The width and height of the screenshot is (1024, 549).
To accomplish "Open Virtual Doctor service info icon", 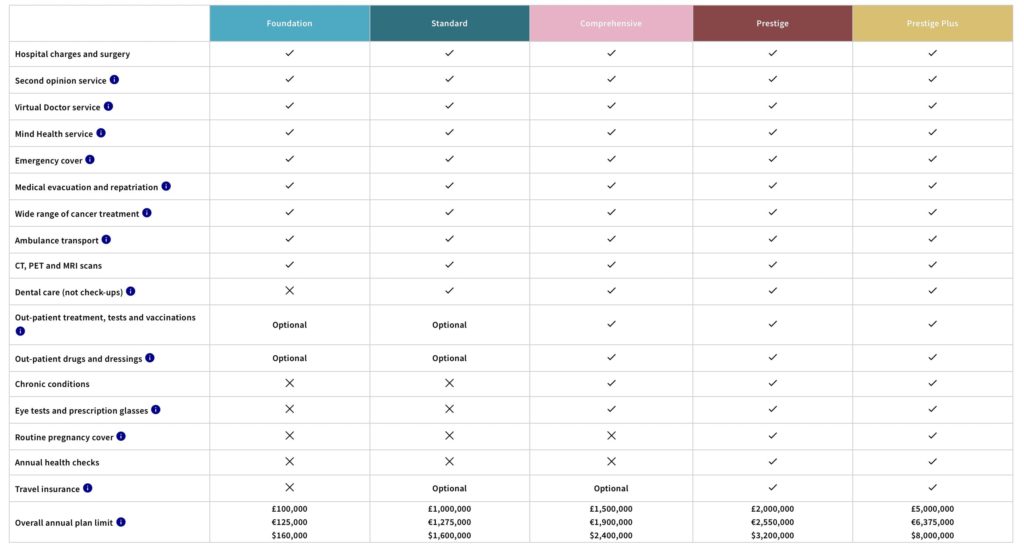I will click(109, 106).
